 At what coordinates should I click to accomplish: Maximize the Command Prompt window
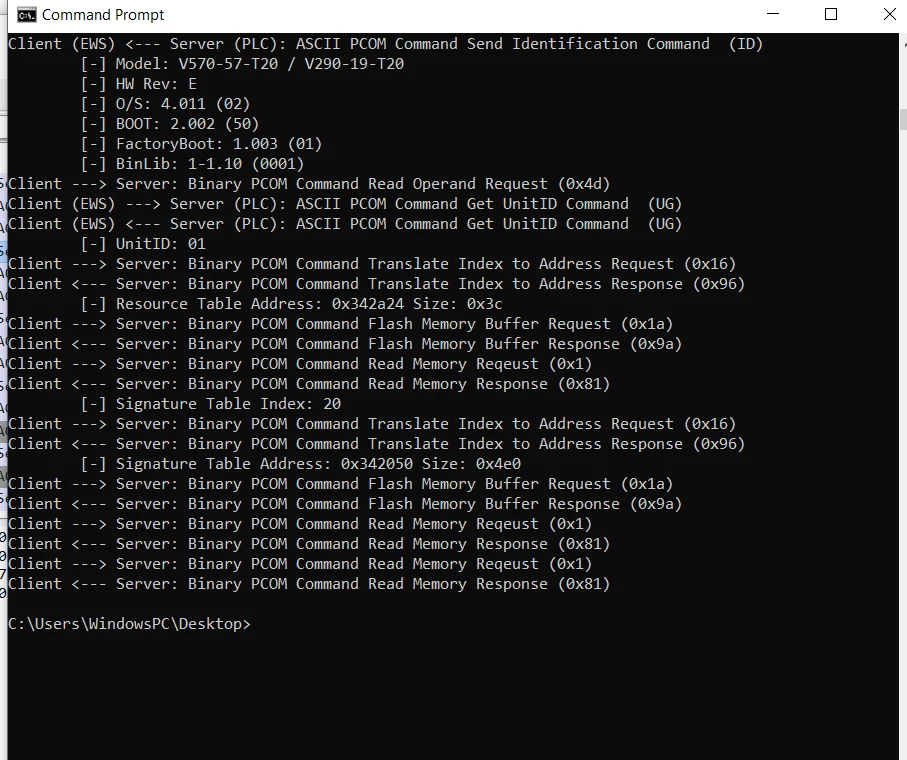point(831,15)
